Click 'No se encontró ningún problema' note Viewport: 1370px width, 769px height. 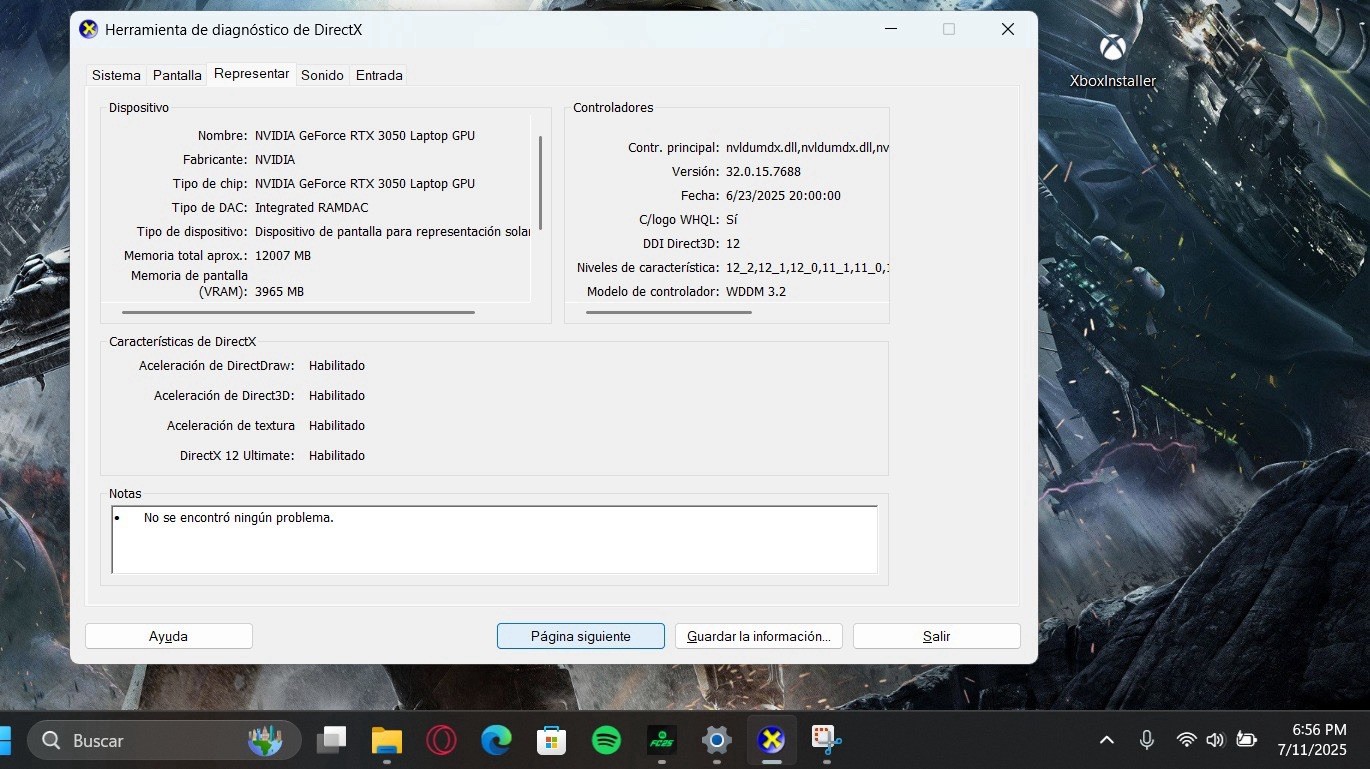[x=239, y=518]
